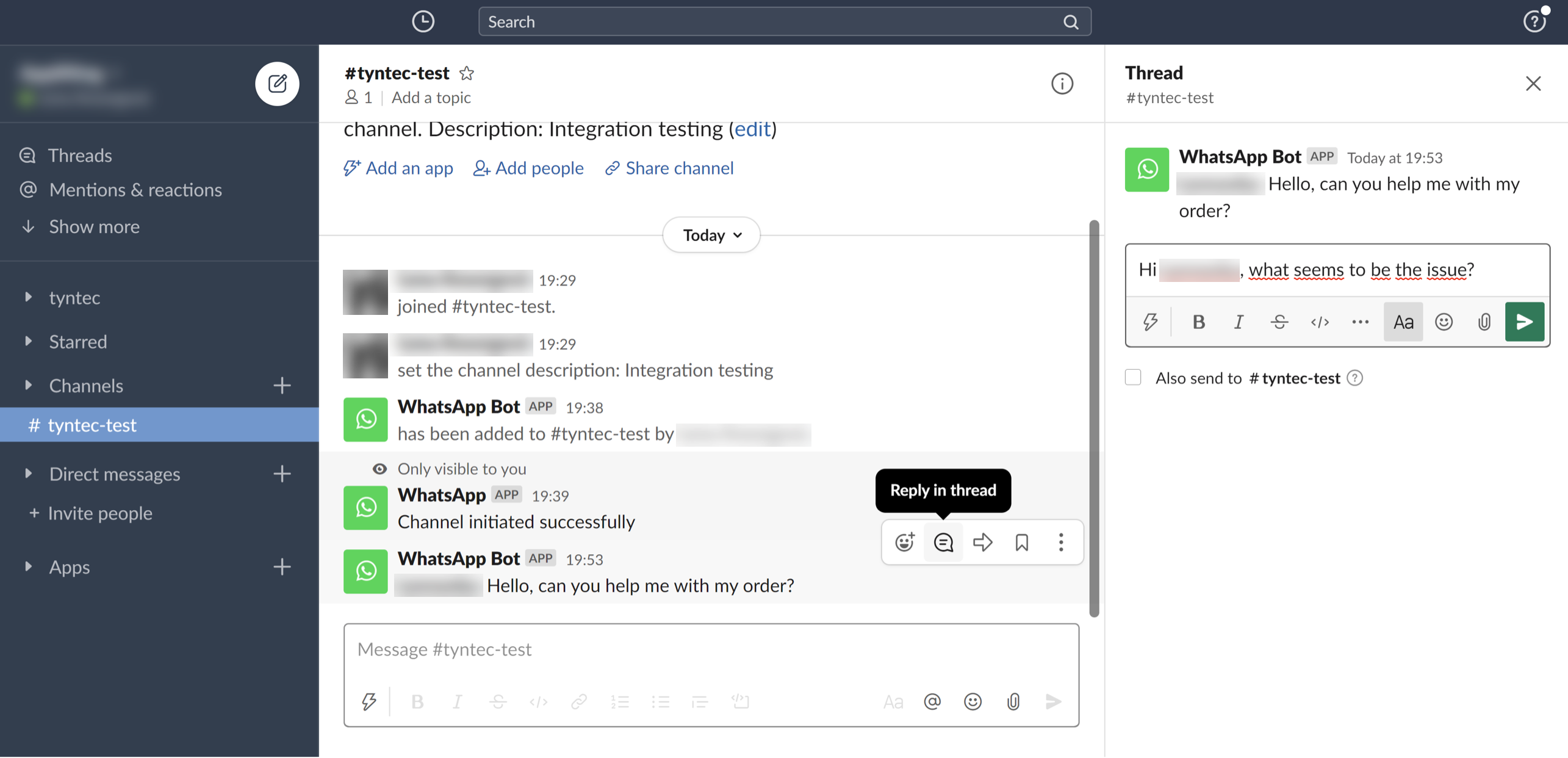Viewport: 1568px width, 758px height.
Task: Expand the Channels sidebar section
Action: (x=28, y=385)
